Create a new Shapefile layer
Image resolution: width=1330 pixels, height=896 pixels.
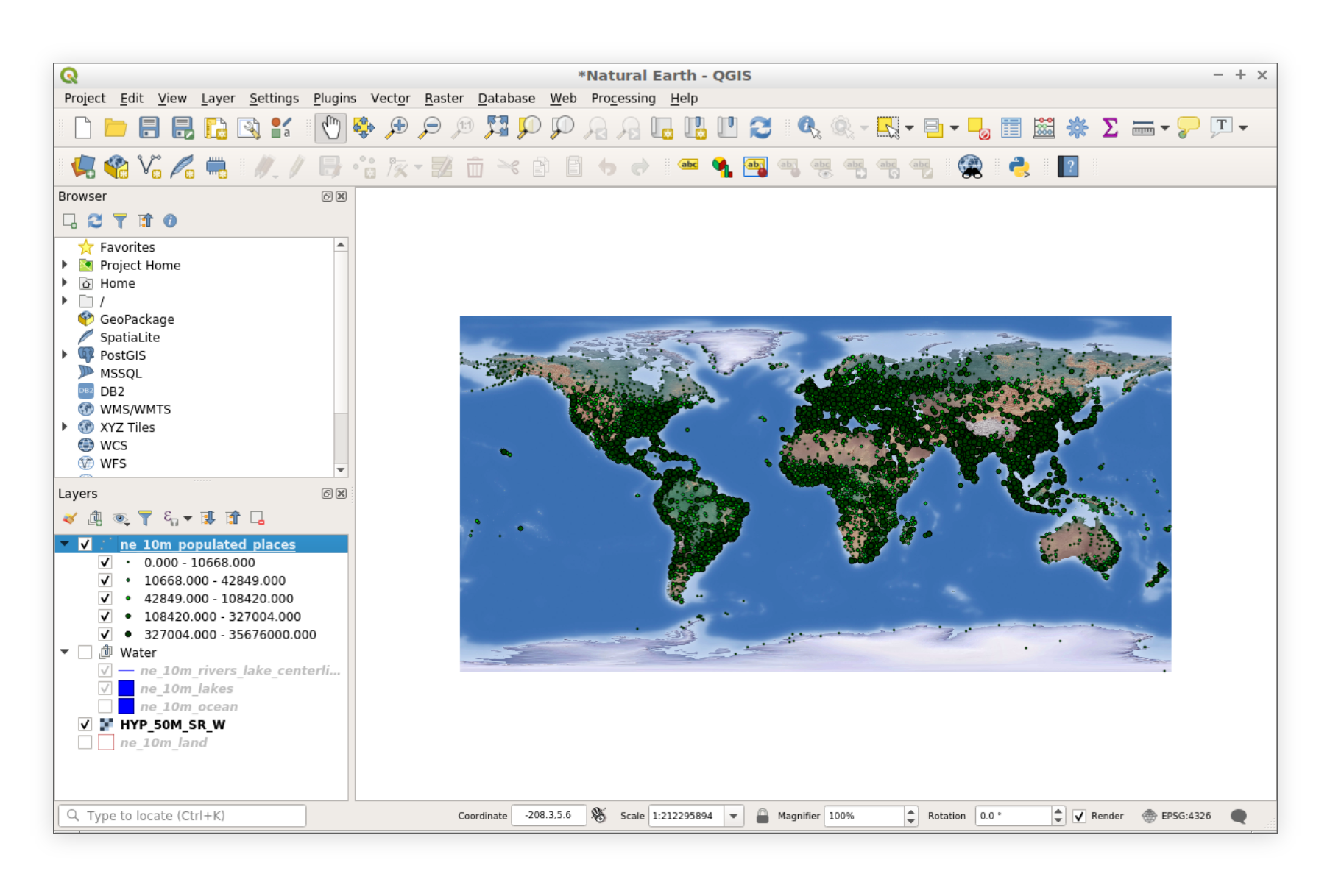point(149,167)
